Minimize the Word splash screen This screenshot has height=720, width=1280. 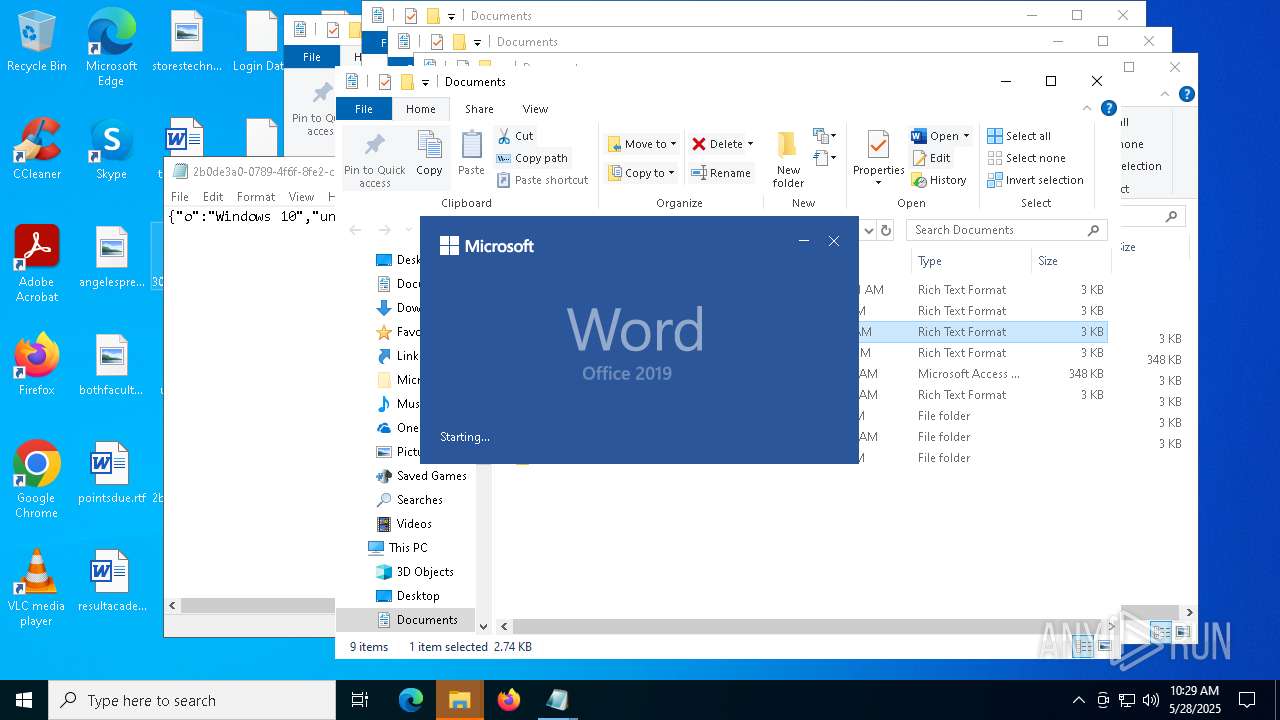(804, 241)
